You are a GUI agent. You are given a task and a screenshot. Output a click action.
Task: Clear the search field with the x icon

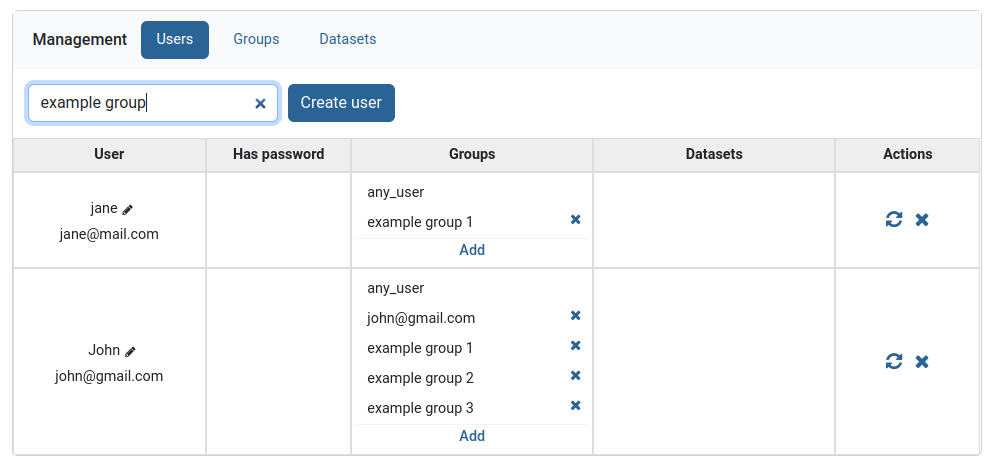coord(260,103)
